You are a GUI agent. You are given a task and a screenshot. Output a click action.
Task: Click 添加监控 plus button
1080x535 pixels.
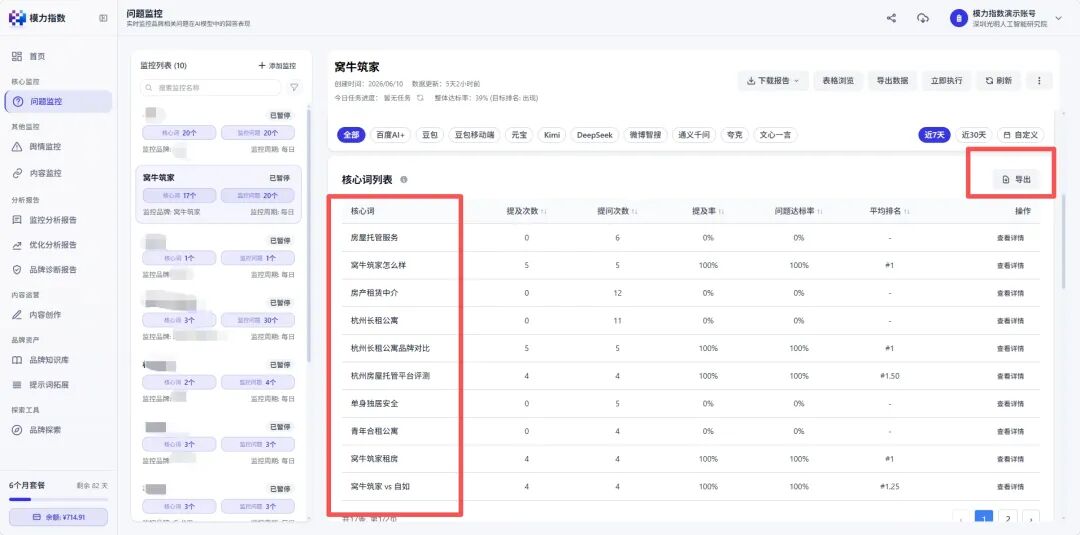click(277, 66)
